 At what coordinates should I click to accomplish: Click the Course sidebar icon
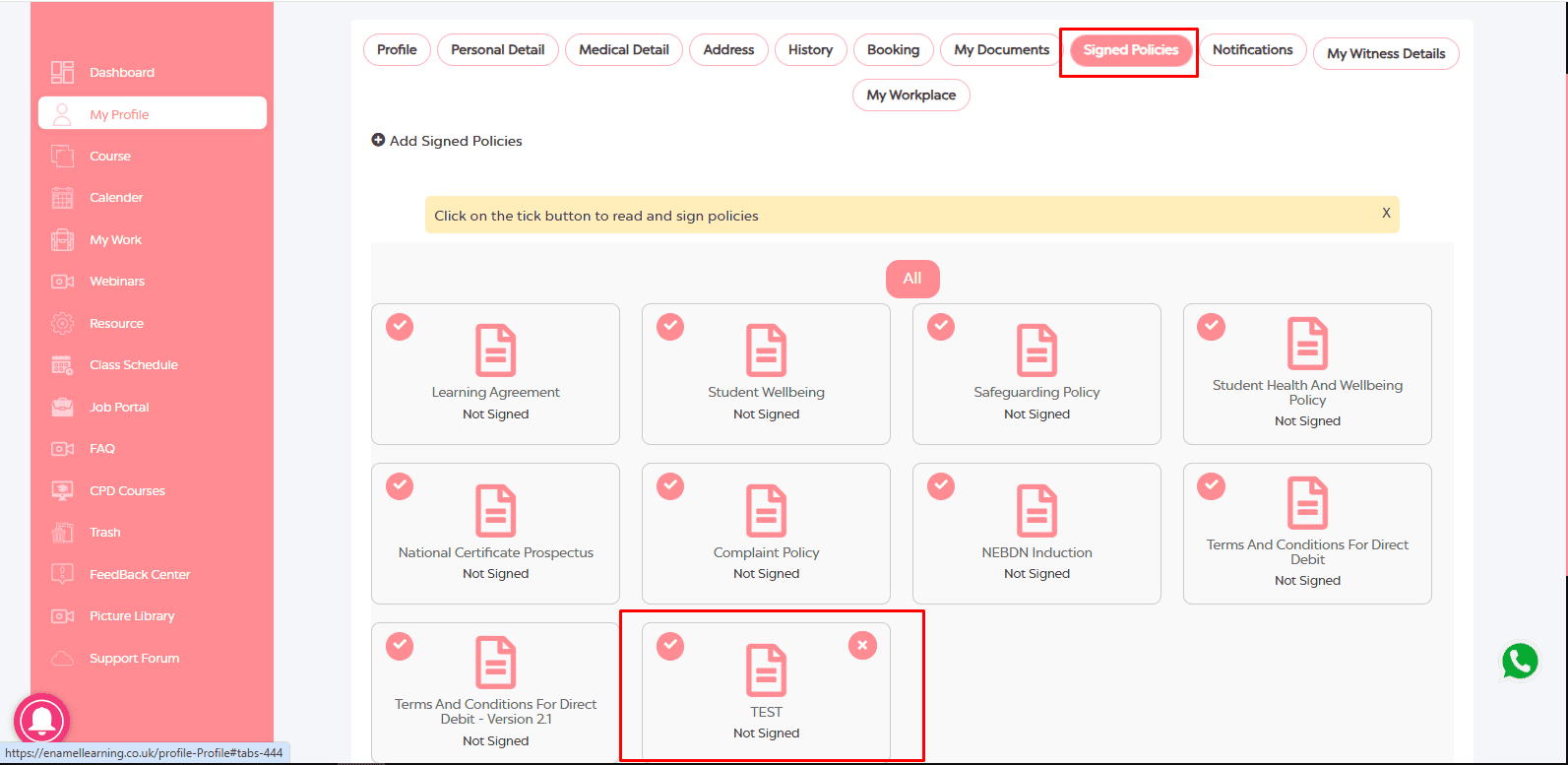(62, 156)
